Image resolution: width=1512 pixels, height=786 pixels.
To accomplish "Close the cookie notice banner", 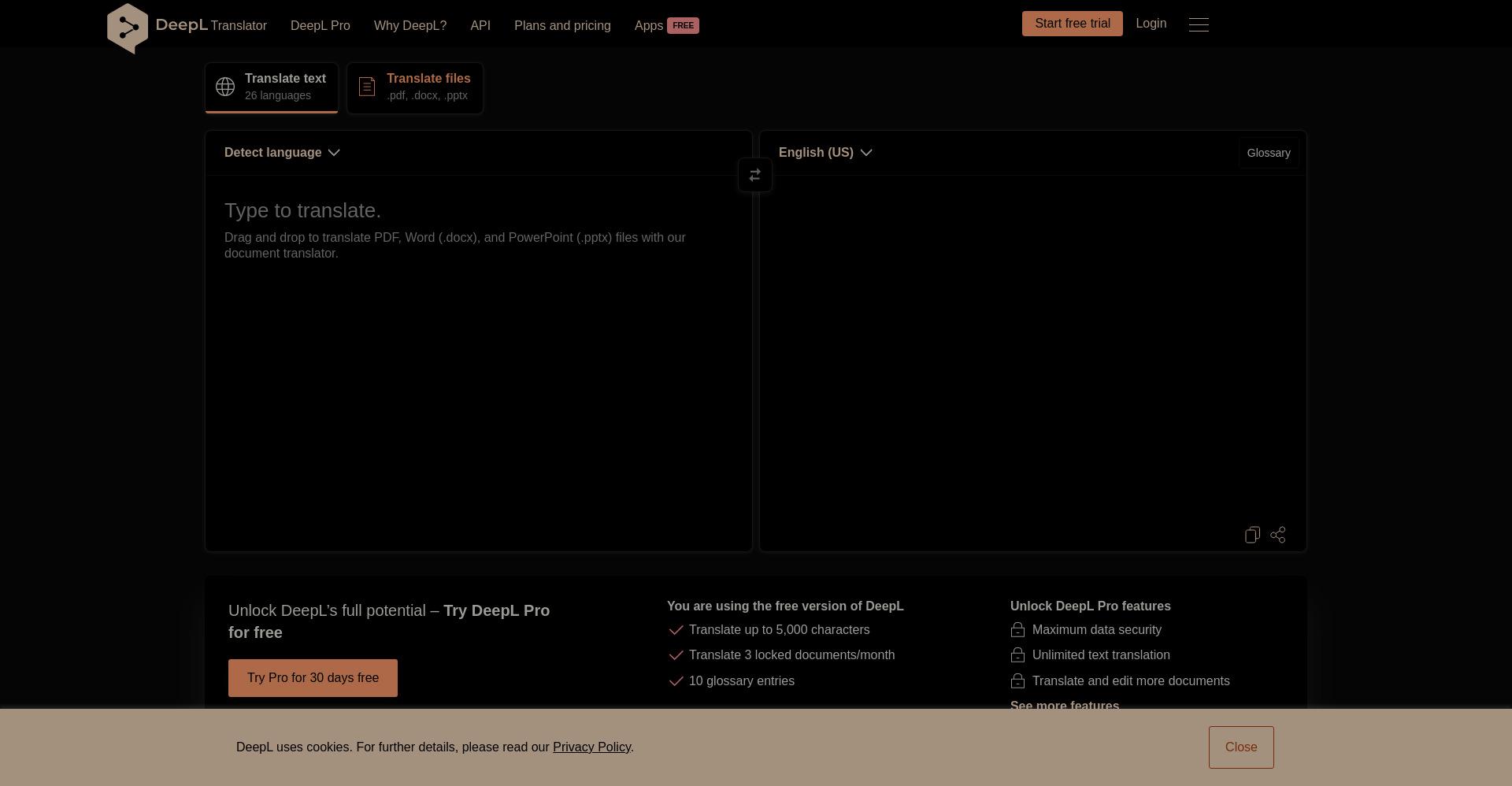I will point(1241,747).
